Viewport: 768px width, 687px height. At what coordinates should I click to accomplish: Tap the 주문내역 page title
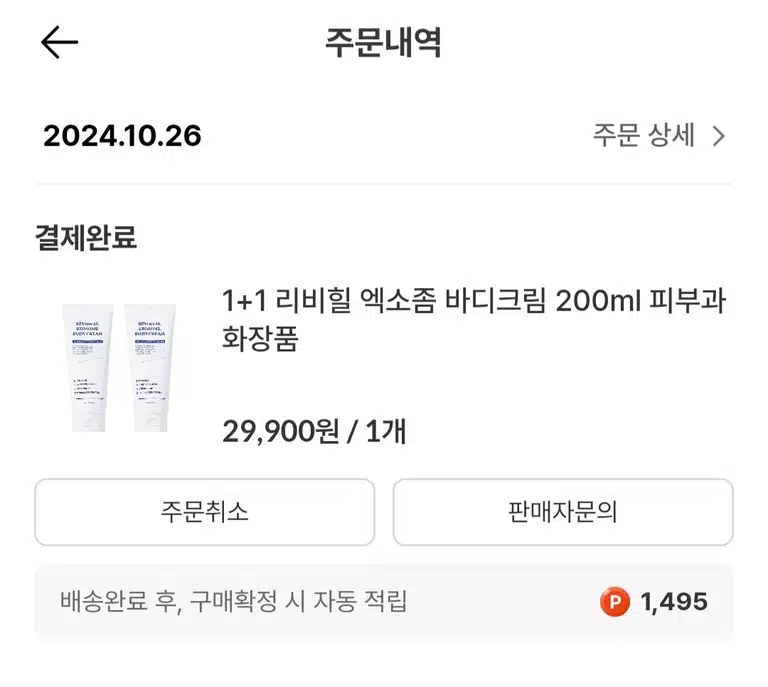click(384, 43)
